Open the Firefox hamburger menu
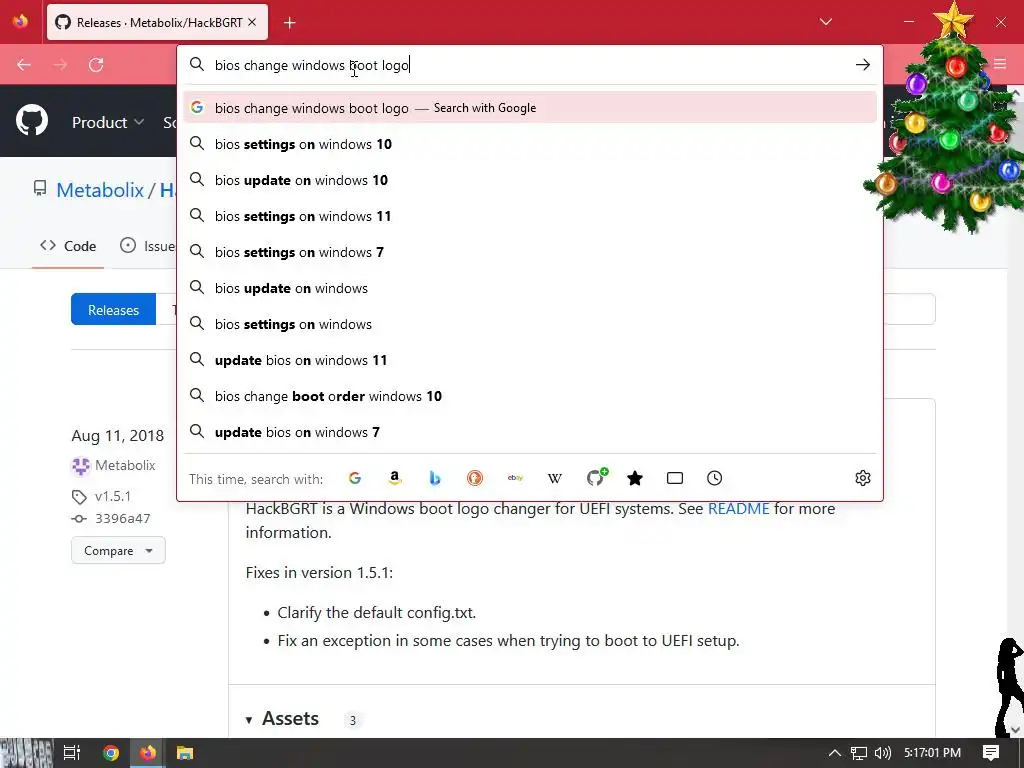 pos(1000,64)
